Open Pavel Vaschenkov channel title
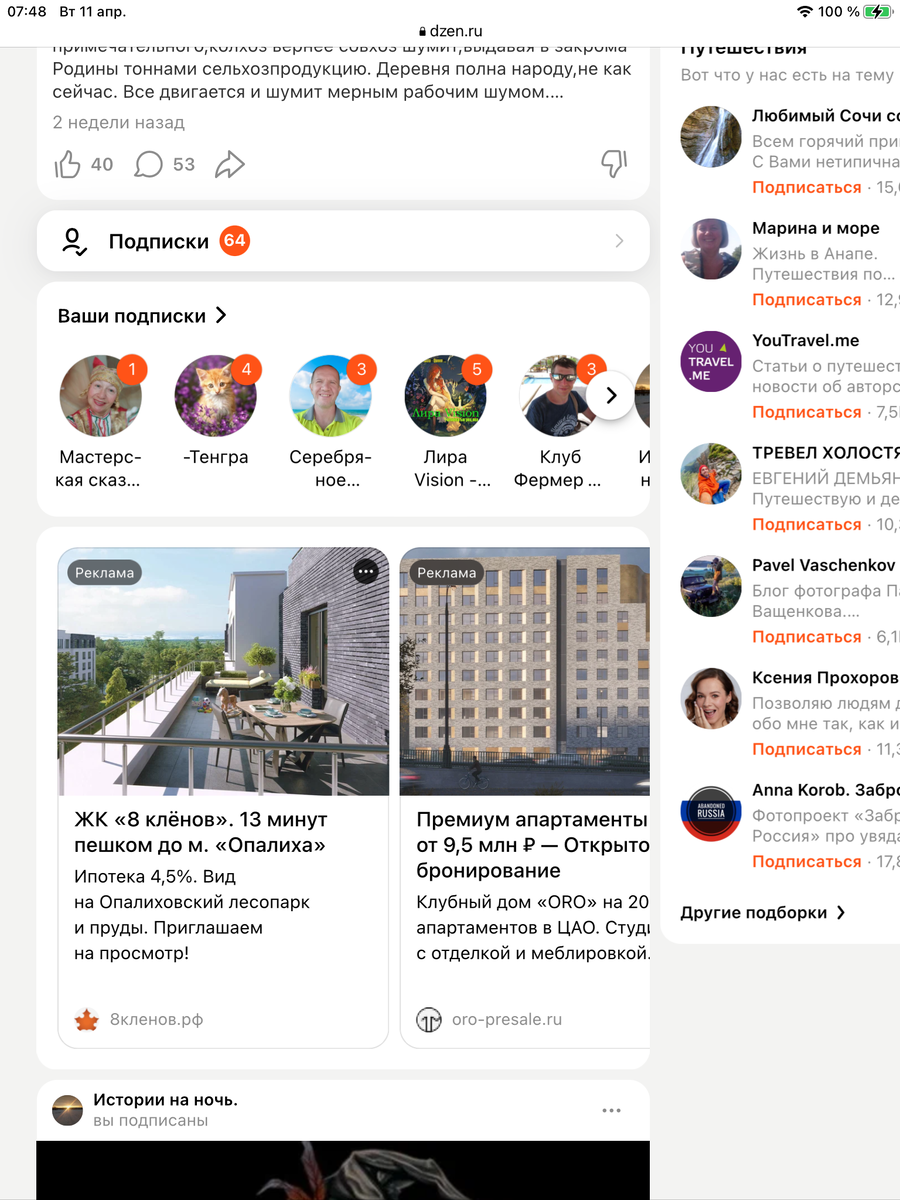The image size is (900, 1200). [824, 565]
